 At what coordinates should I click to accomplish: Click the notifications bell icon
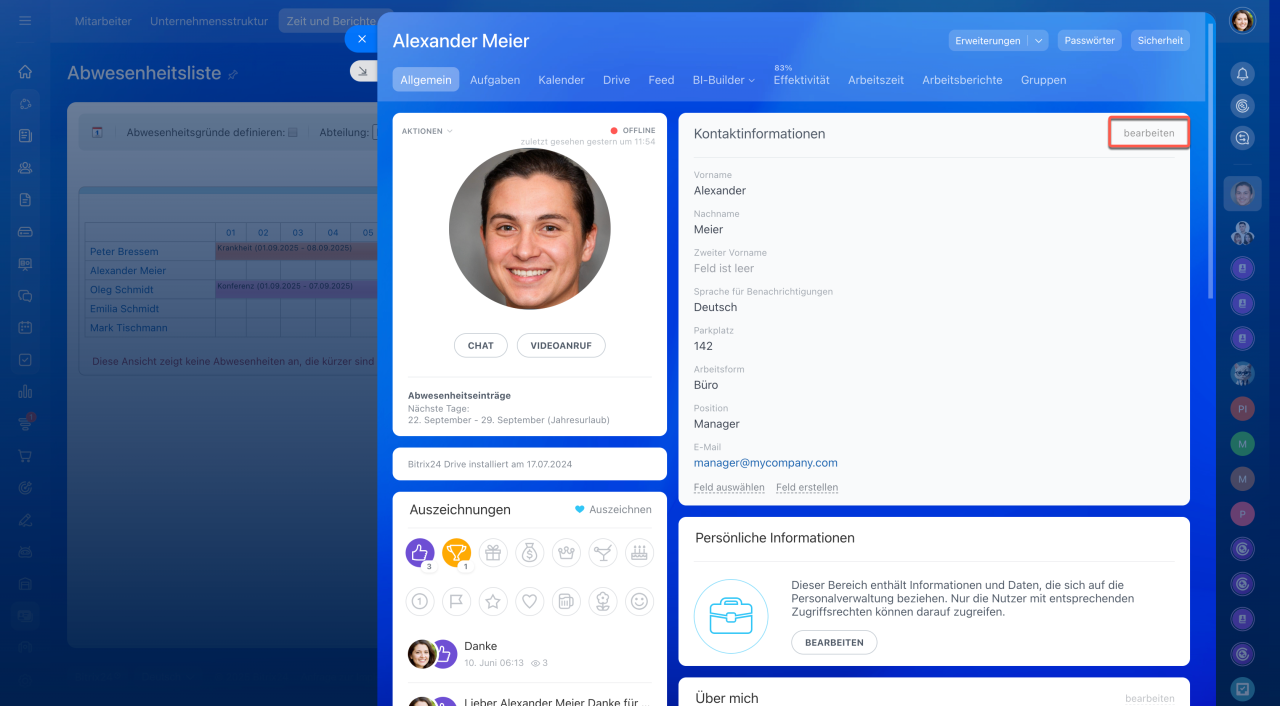point(1242,73)
